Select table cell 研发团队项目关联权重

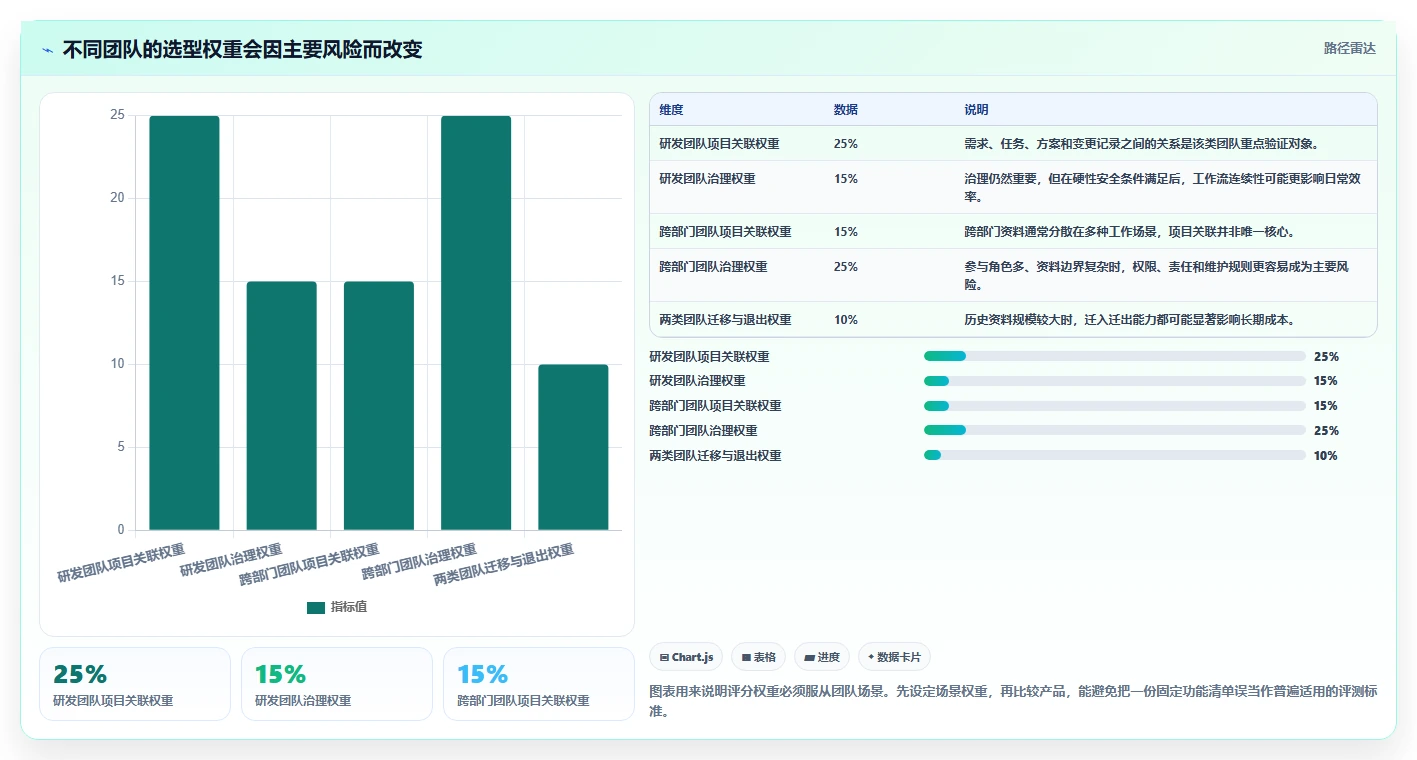click(x=719, y=144)
